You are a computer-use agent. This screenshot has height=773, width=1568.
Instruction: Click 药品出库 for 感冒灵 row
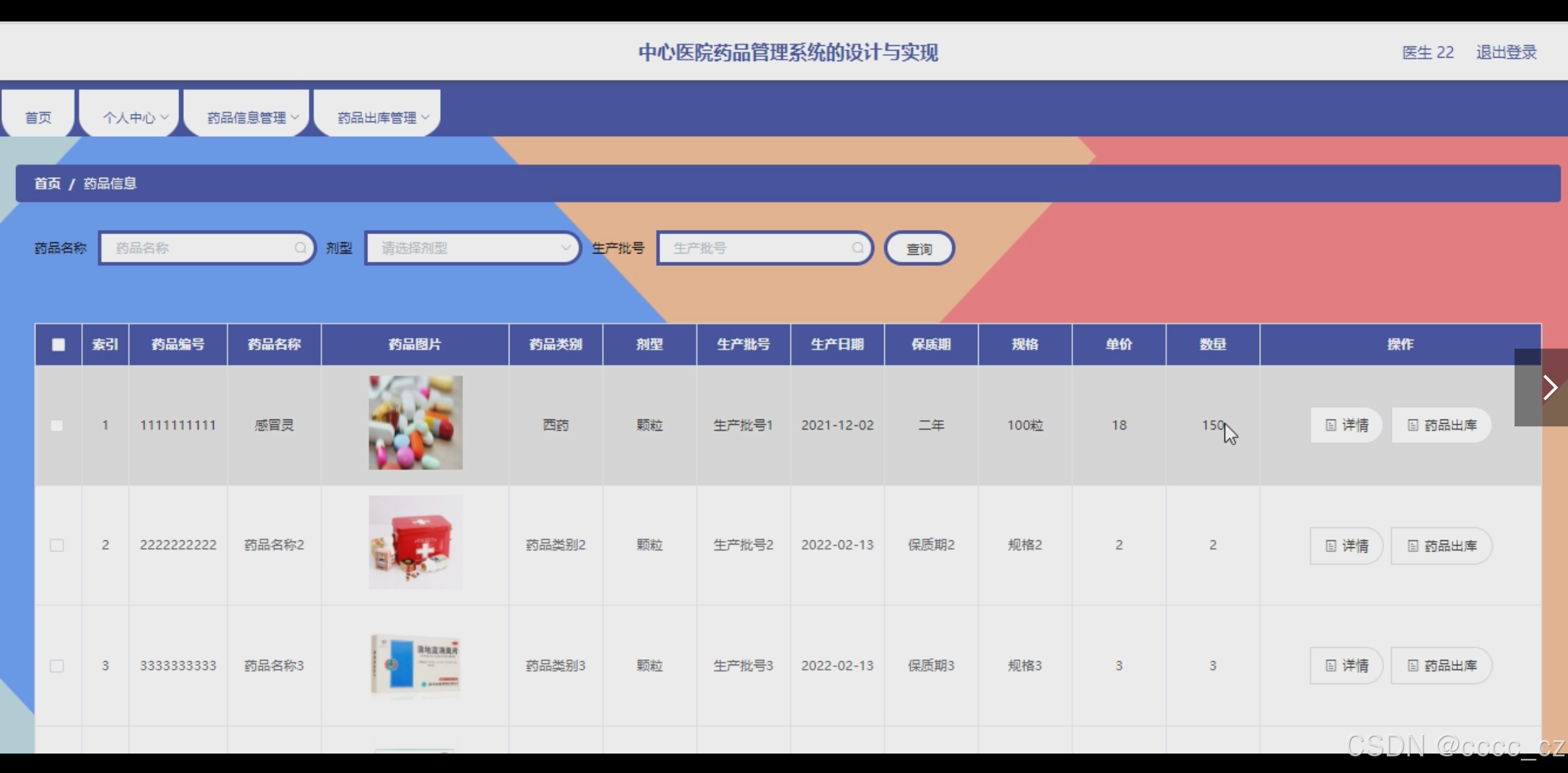tap(1441, 425)
